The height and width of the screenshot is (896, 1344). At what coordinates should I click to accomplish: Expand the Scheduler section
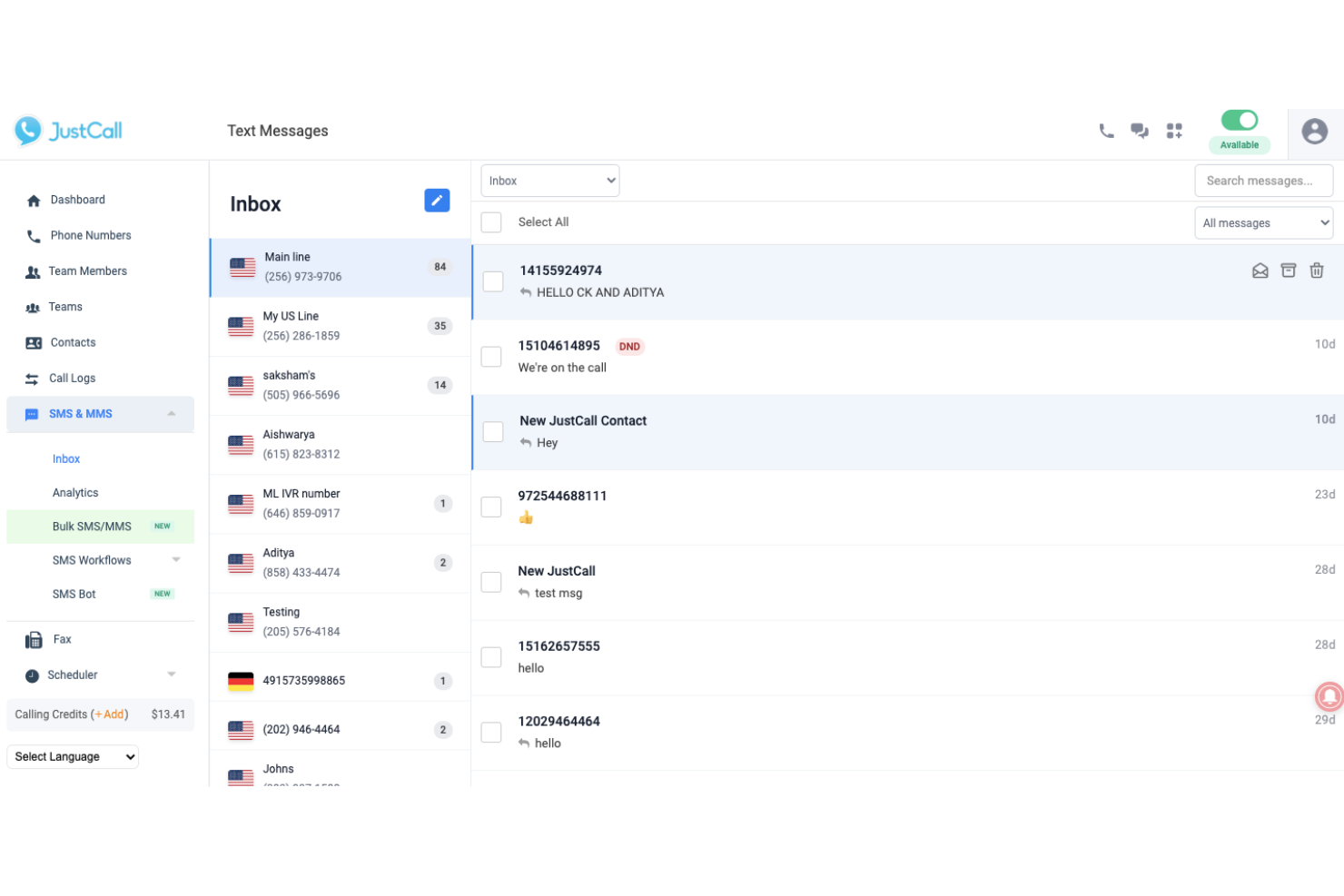(172, 674)
